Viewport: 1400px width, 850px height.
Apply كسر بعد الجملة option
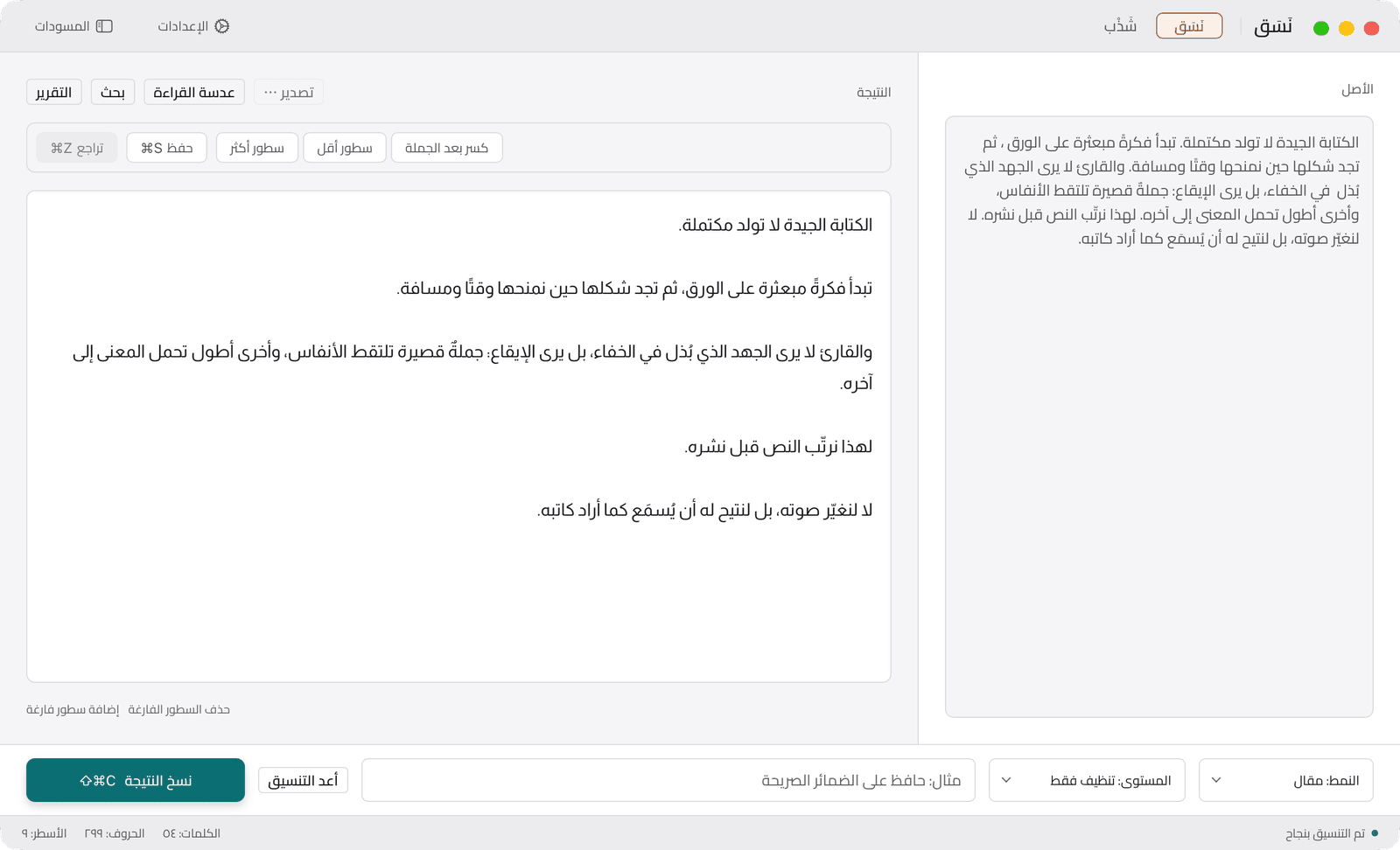click(x=446, y=148)
